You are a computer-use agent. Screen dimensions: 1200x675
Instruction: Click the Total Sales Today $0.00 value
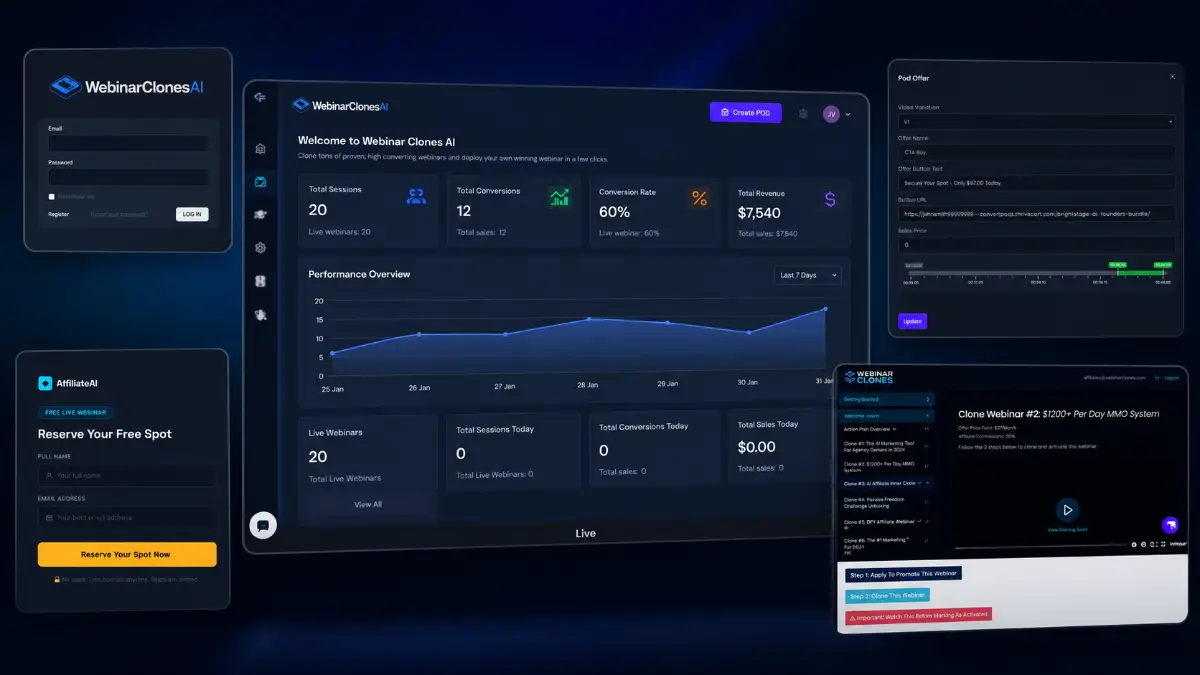click(756, 446)
